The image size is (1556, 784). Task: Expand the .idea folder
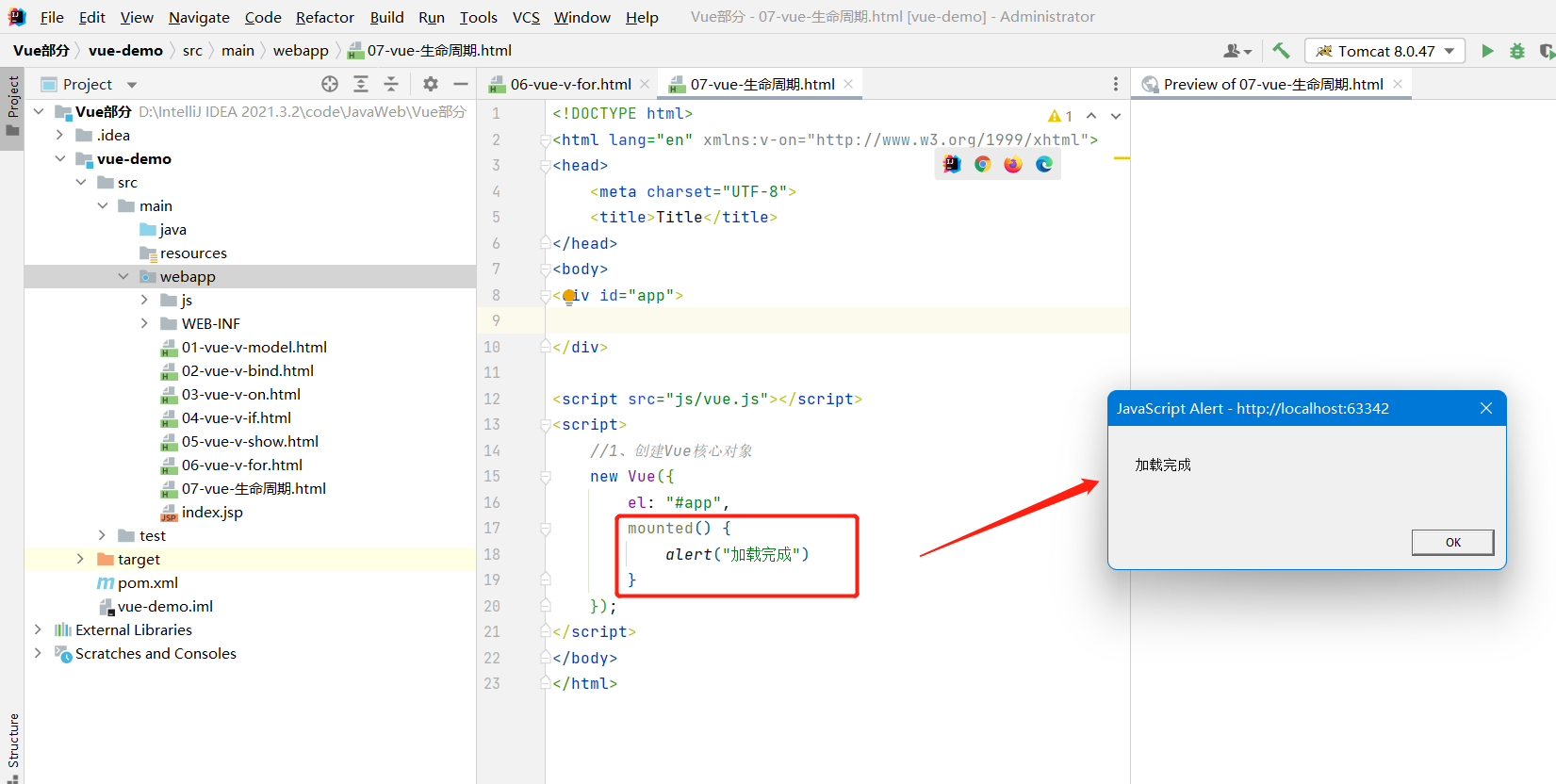tap(59, 135)
